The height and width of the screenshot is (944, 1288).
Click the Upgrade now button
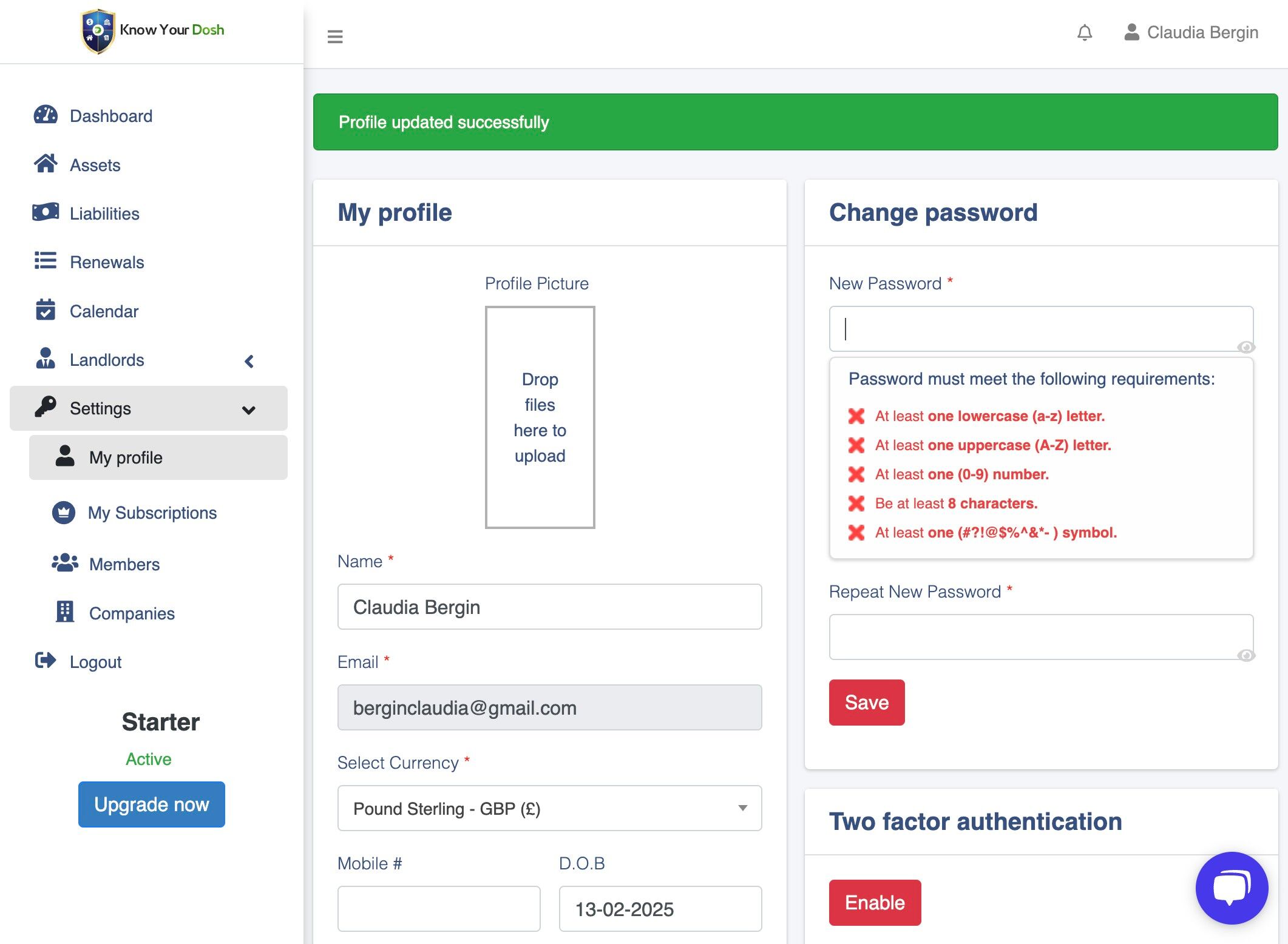(152, 804)
